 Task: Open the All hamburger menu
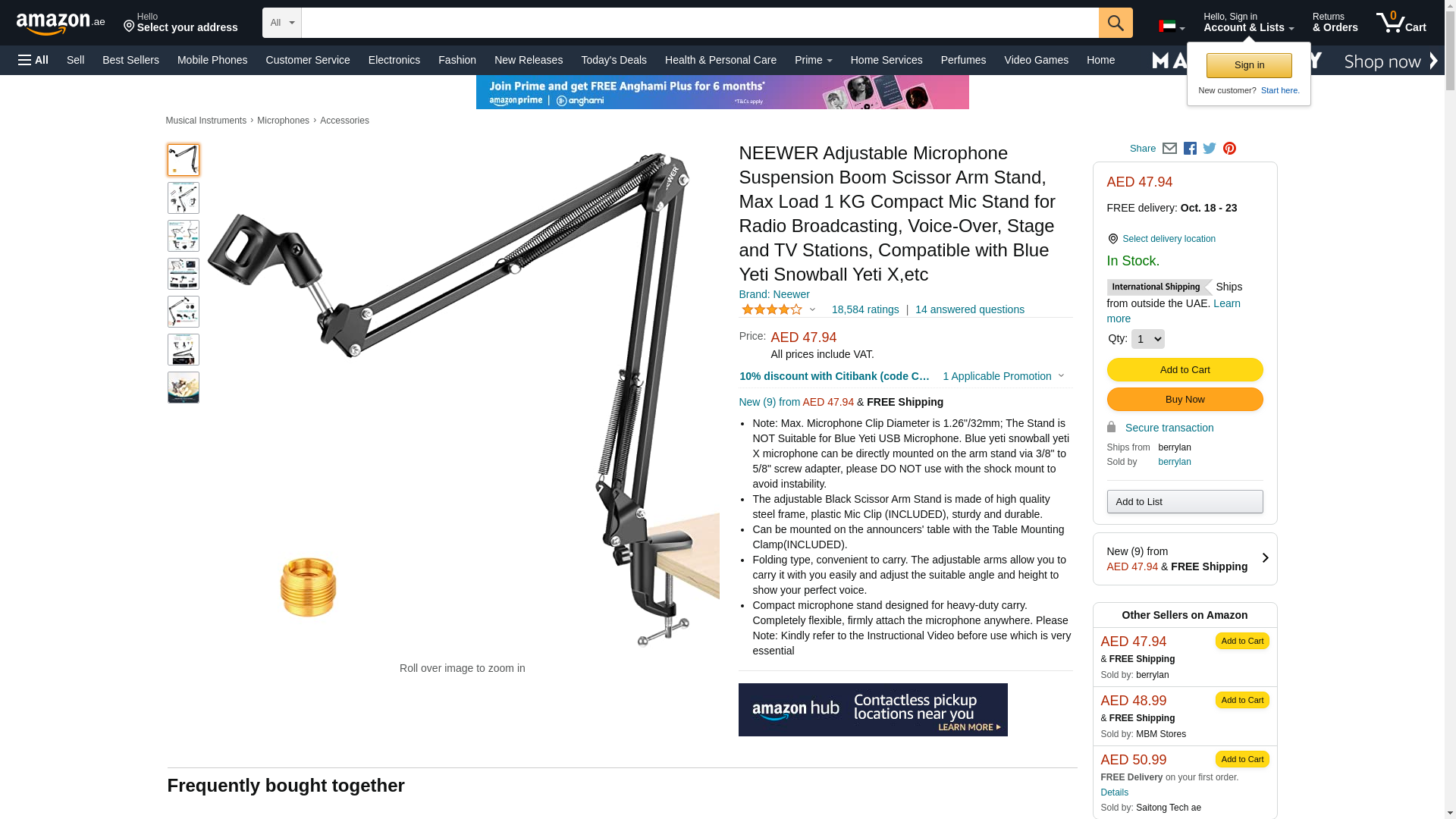pos(33,60)
